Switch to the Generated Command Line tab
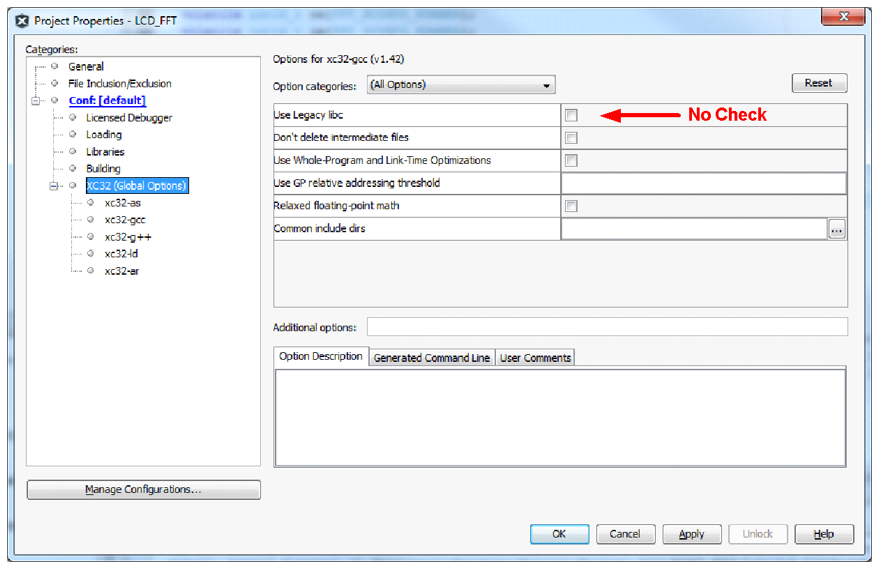878x567 pixels. pyautogui.click(x=432, y=358)
